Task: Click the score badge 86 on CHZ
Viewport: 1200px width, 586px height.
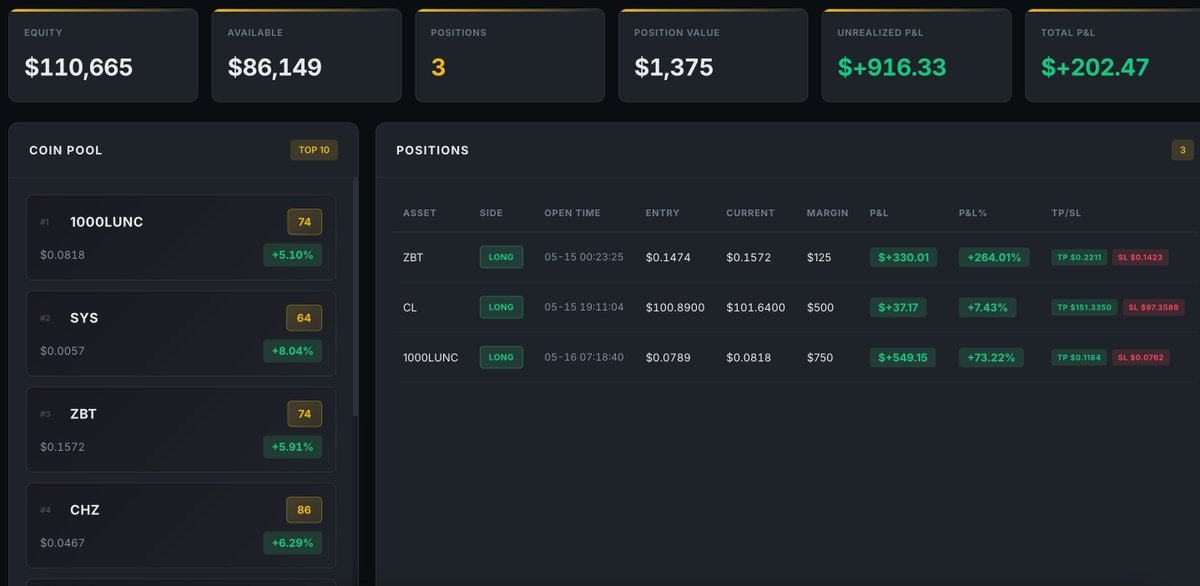Action: pyautogui.click(x=304, y=510)
